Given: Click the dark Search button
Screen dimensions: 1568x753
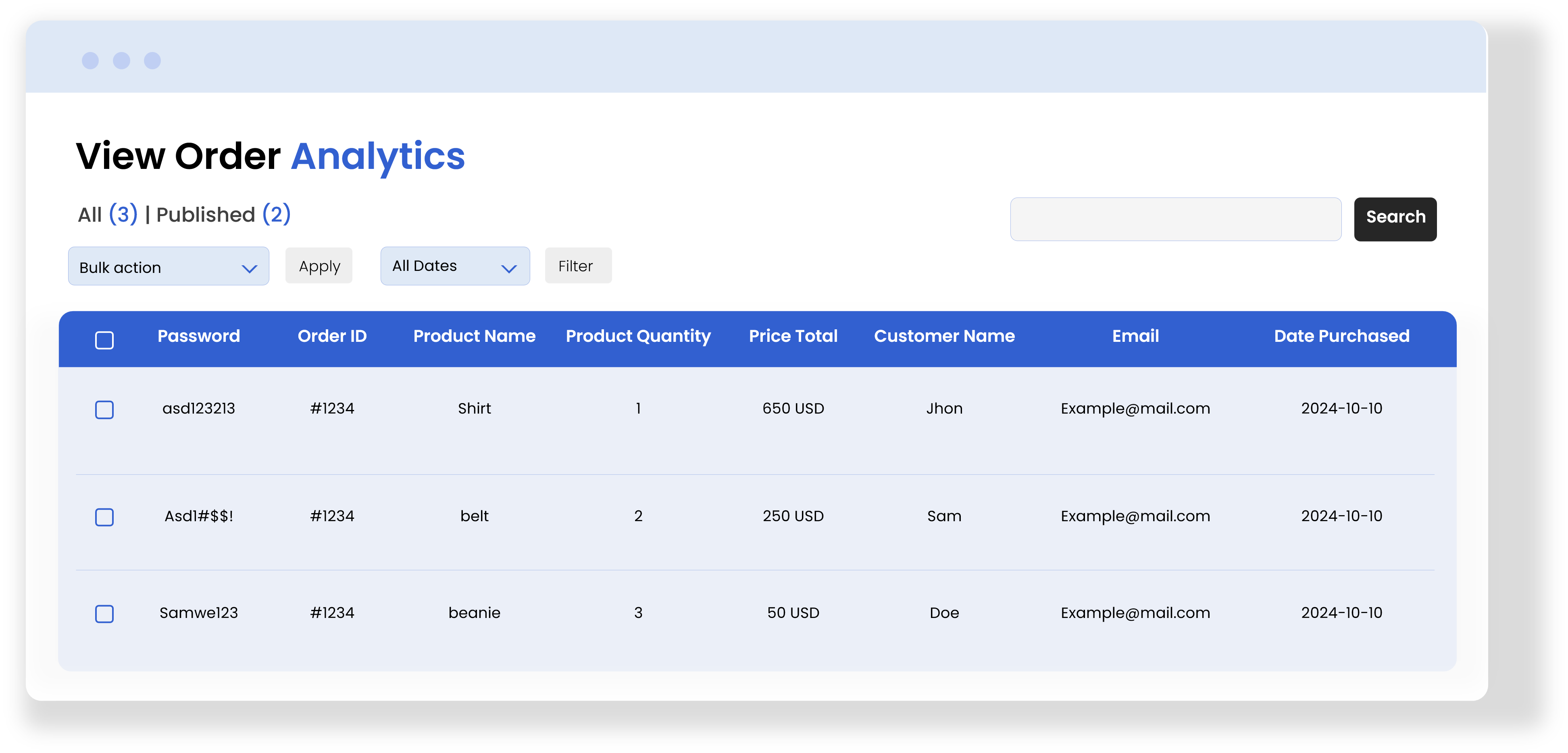Looking at the screenshot, I should click(x=1395, y=218).
